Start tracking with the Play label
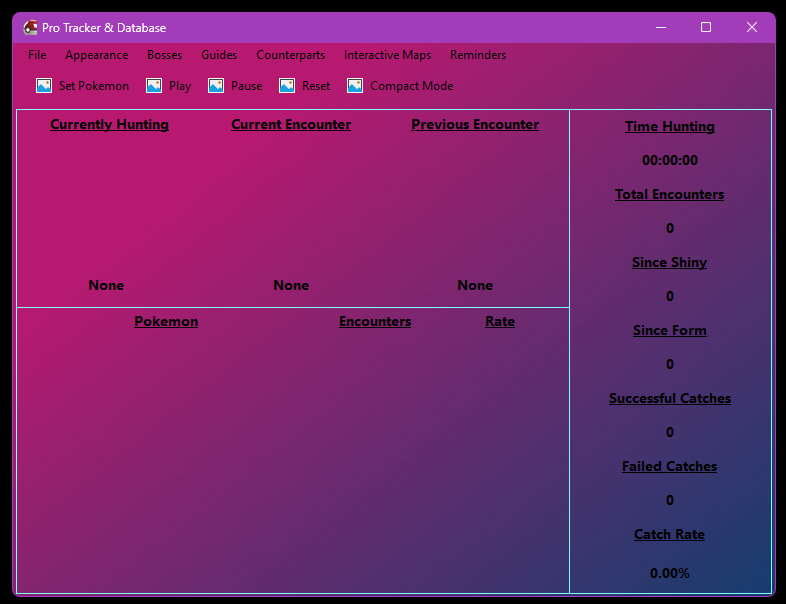This screenshot has height=604, width=786. click(180, 86)
